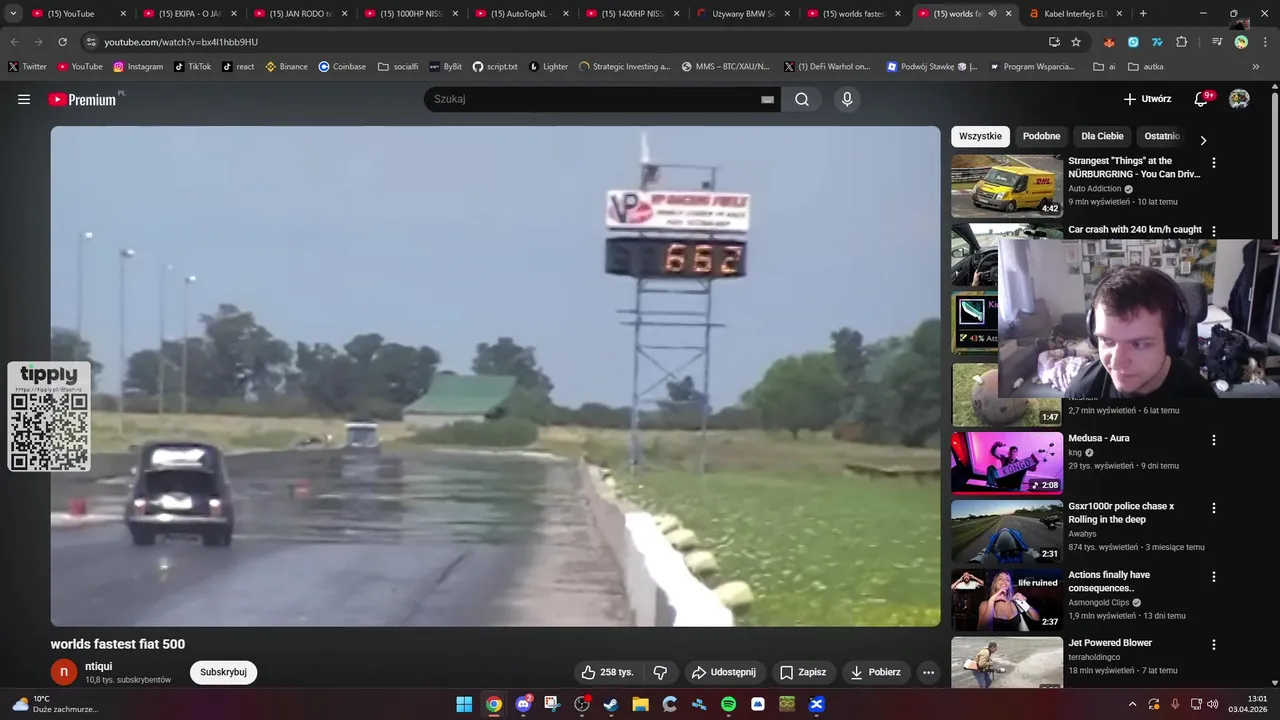The height and width of the screenshot is (720, 1280).
Task: Switch to the AutoTopNL browser tab
Action: (521, 14)
